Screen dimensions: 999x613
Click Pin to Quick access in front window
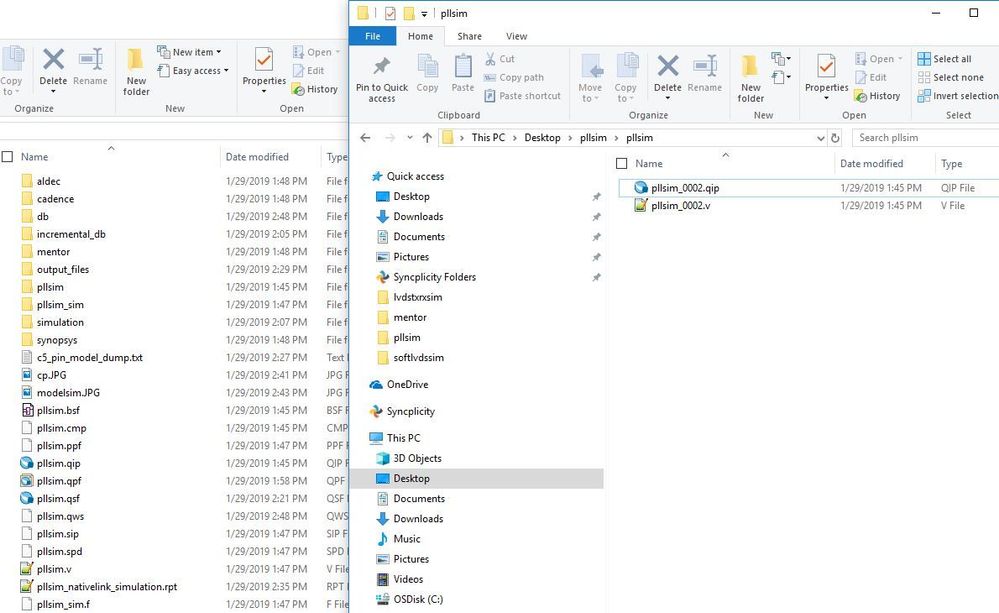[382, 78]
